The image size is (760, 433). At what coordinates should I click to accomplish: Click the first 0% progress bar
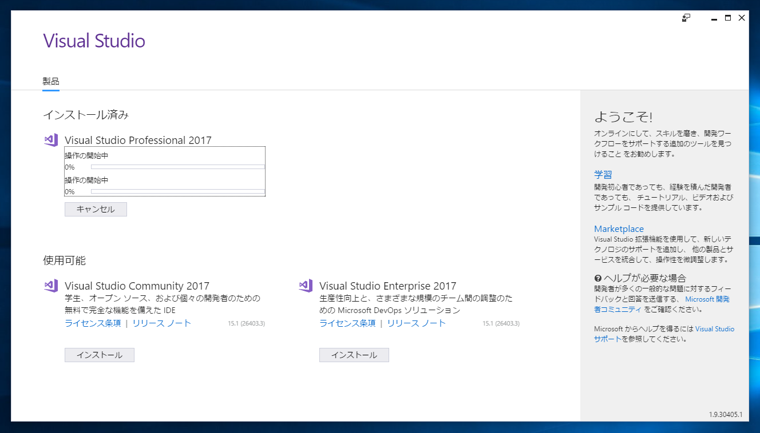pyautogui.click(x=178, y=167)
